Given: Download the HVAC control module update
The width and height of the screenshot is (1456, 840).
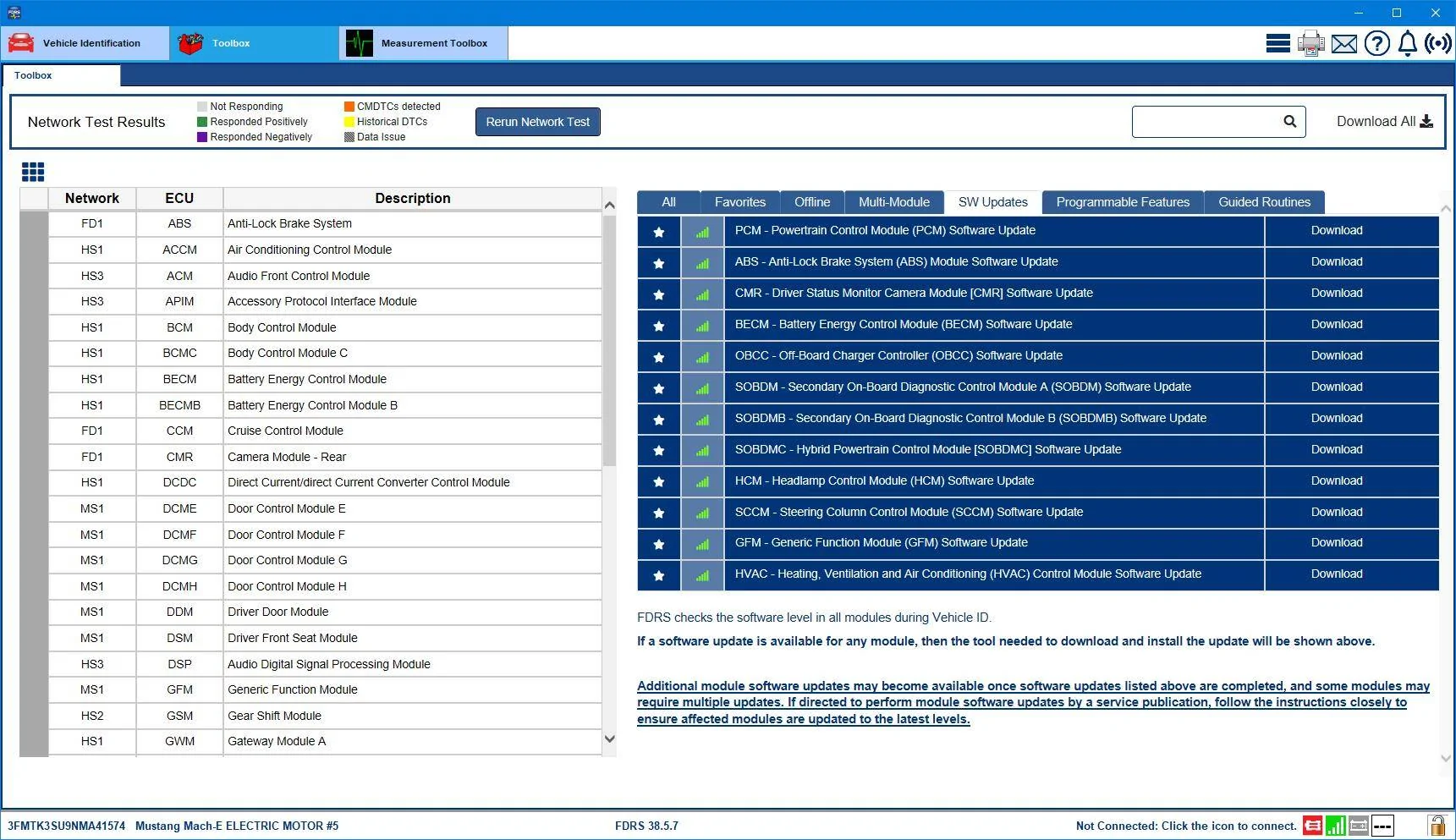Looking at the screenshot, I should [x=1337, y=574].
